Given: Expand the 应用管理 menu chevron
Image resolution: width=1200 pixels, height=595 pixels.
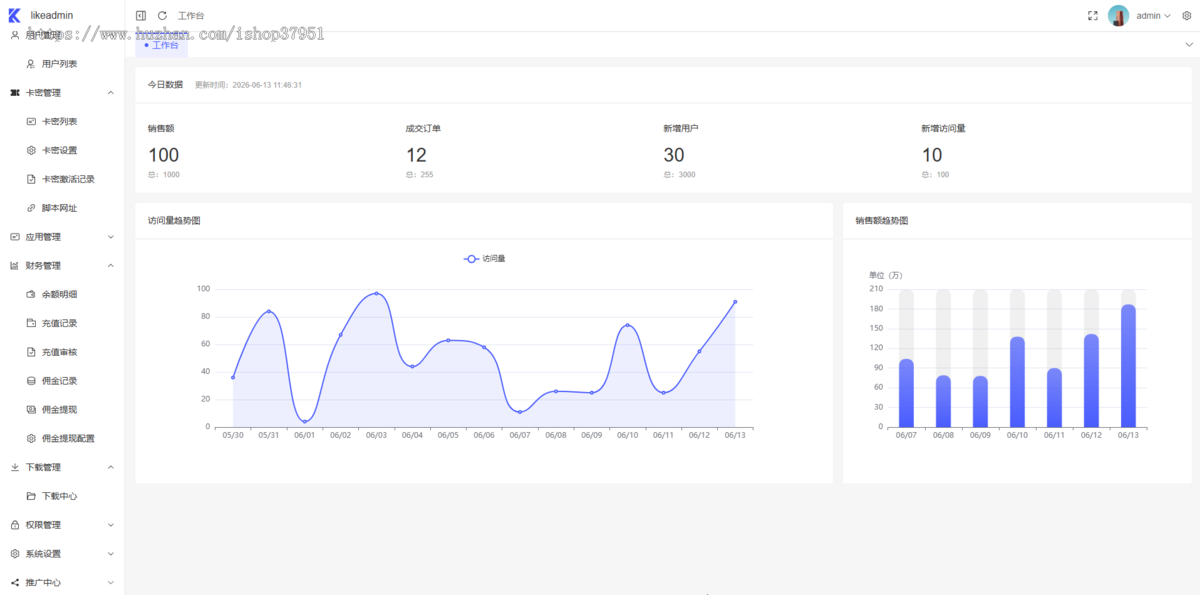Looking at the screenshot, I should coord(110,237).
